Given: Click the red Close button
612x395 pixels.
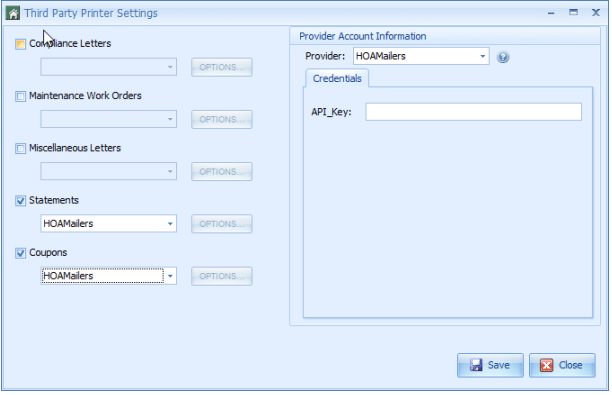Looking at the screenshot, I should point(562,365).
